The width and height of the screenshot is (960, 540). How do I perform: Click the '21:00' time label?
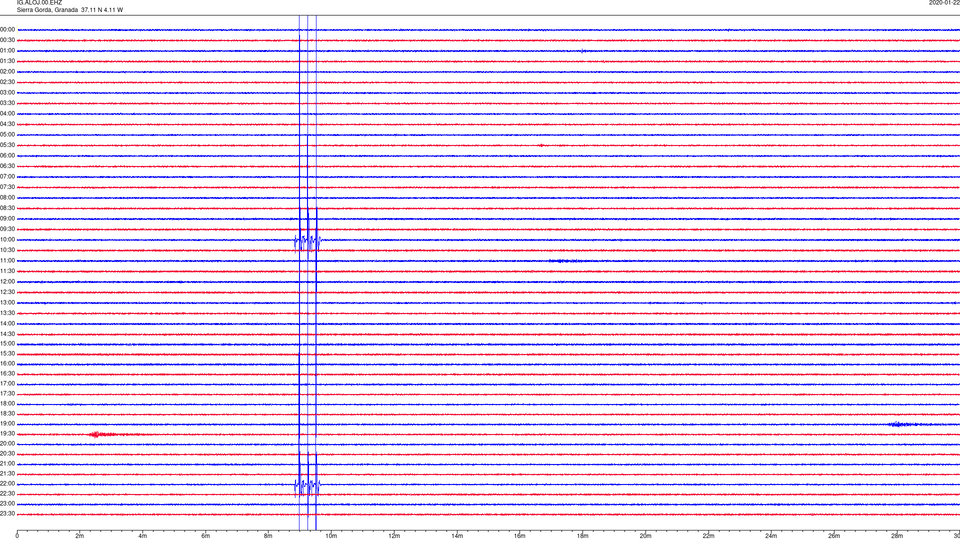coord(8,464)
